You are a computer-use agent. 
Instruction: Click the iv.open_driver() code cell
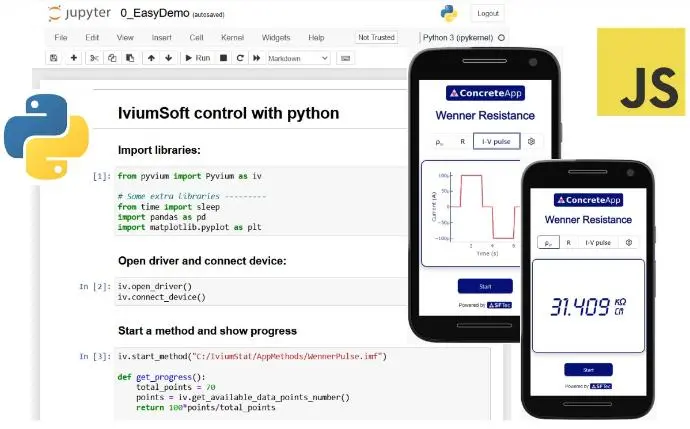coord(261,291)
